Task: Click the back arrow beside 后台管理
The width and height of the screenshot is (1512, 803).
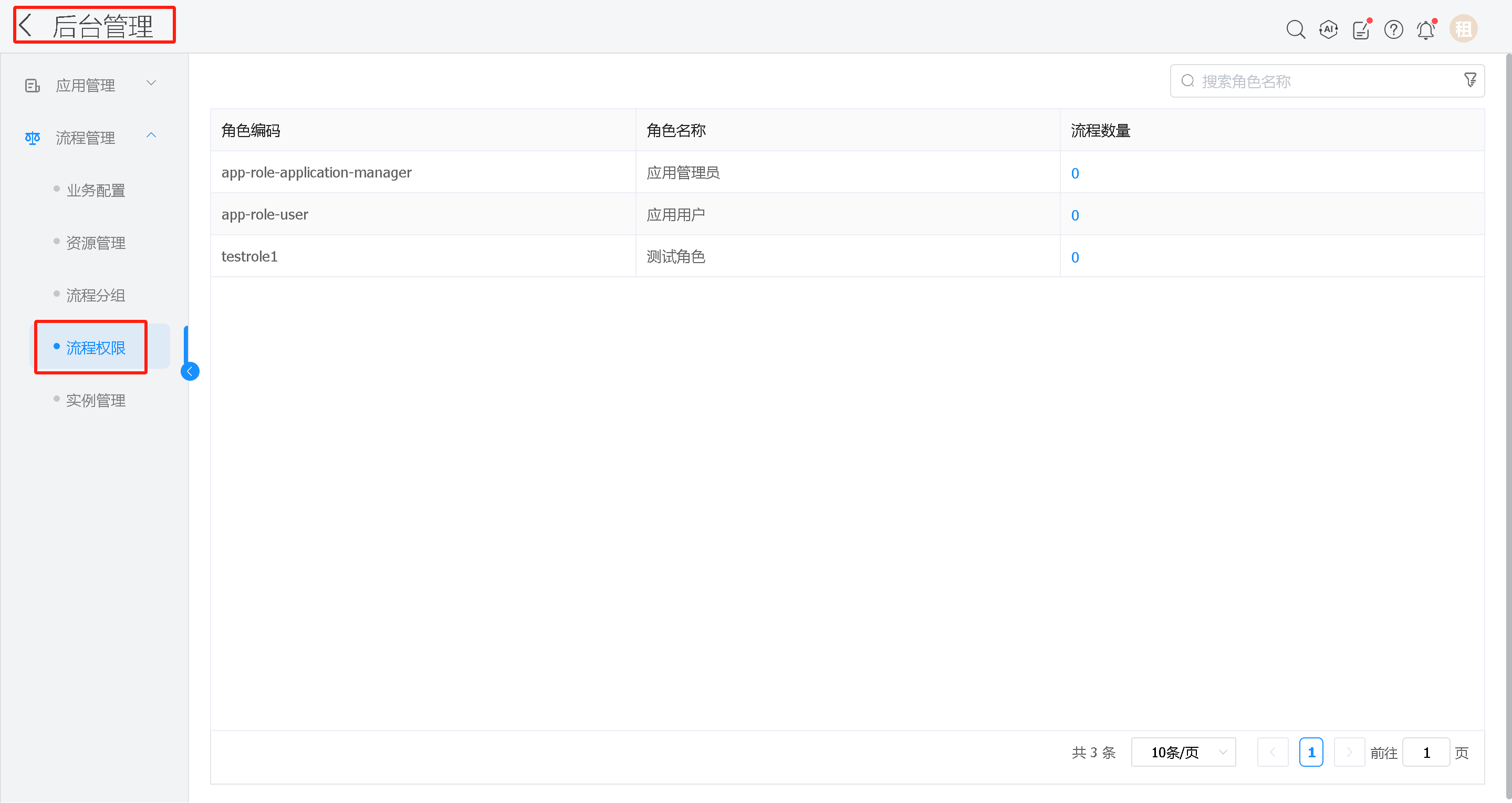Action: (x=25, y=25)
